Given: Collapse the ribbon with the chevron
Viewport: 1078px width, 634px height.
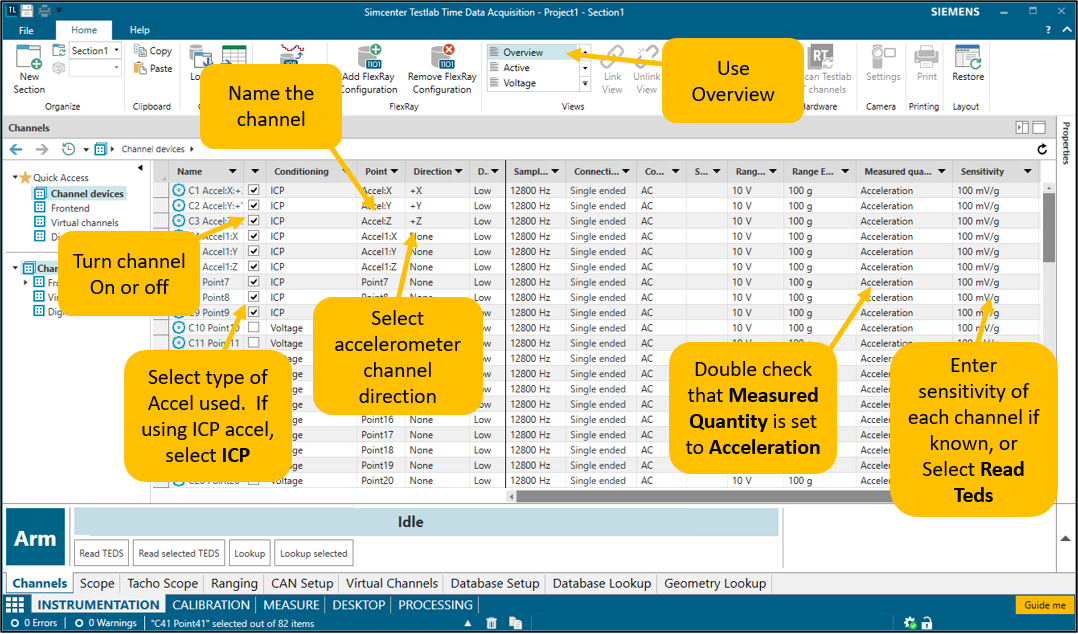Looking at the screenshot, I should [x=1066, y=30].
